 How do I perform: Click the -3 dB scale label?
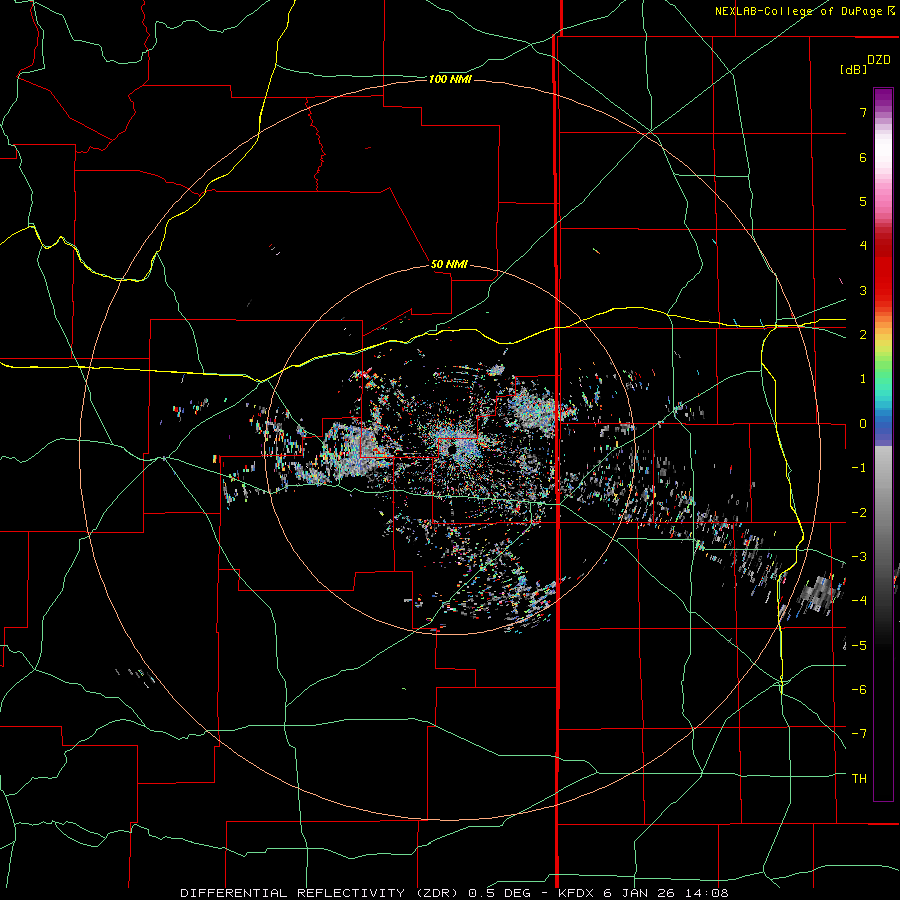[x=859, y=557]
